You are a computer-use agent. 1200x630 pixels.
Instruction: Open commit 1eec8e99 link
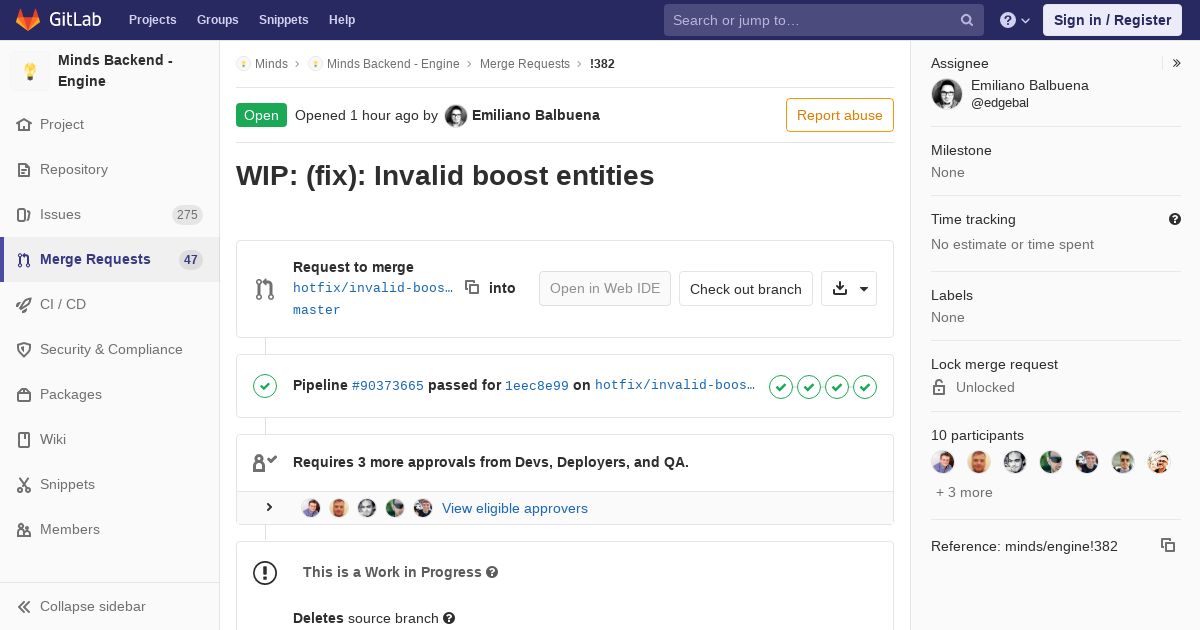(x=537, y=385)
